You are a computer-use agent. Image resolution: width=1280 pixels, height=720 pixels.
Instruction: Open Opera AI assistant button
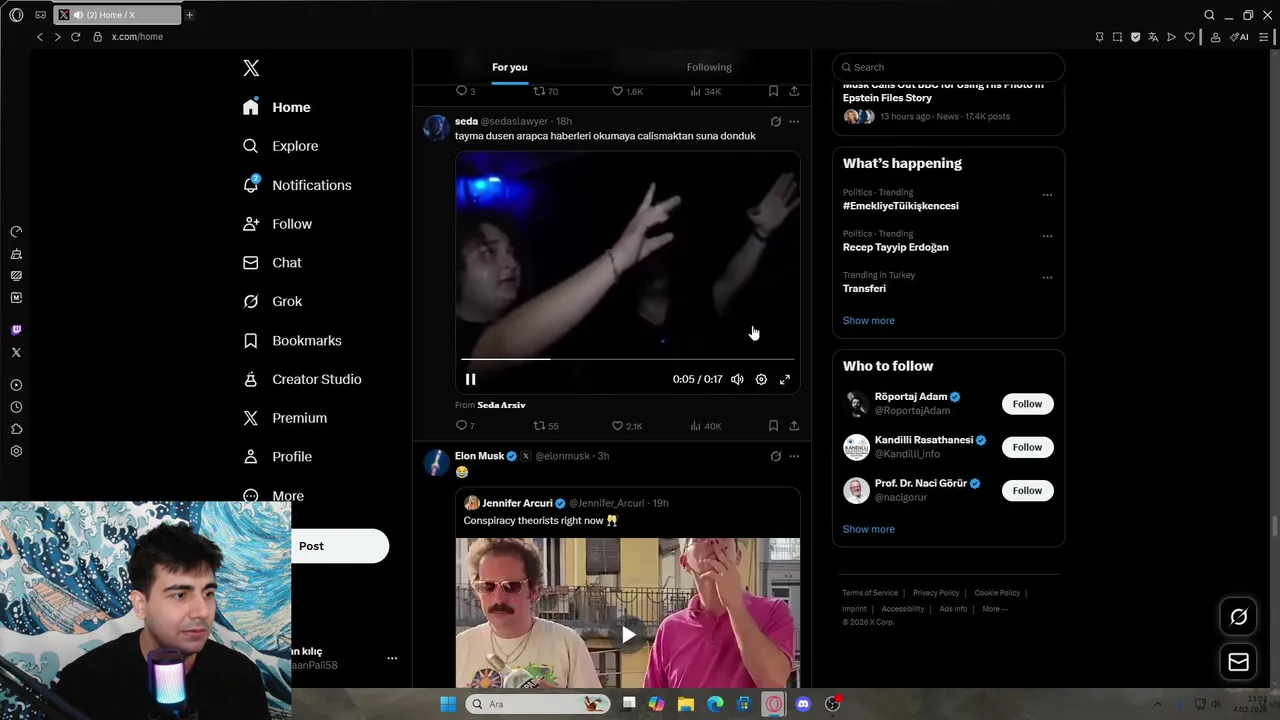point(1239,37)
